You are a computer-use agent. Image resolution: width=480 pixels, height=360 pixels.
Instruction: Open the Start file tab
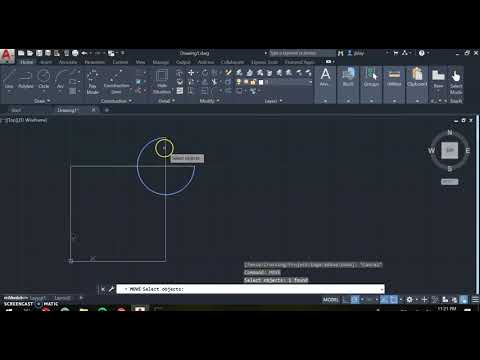pyautogui.click(x=16, y=110)
